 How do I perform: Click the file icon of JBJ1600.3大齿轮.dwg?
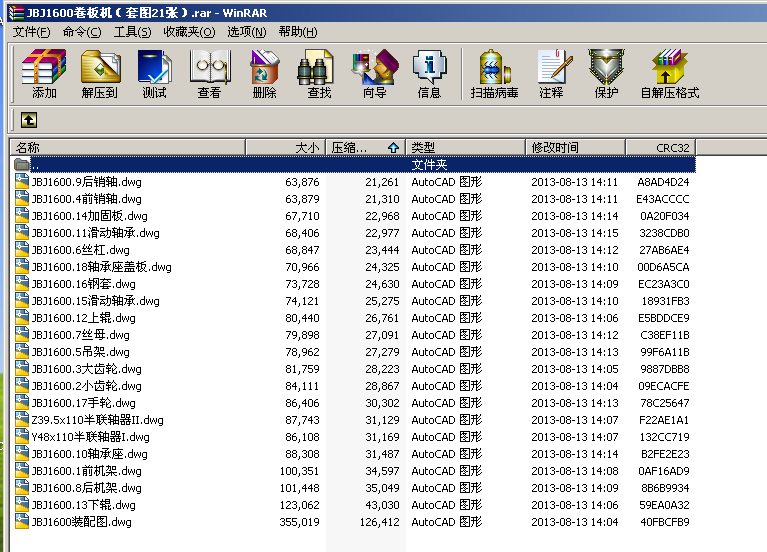coord(22,368)
